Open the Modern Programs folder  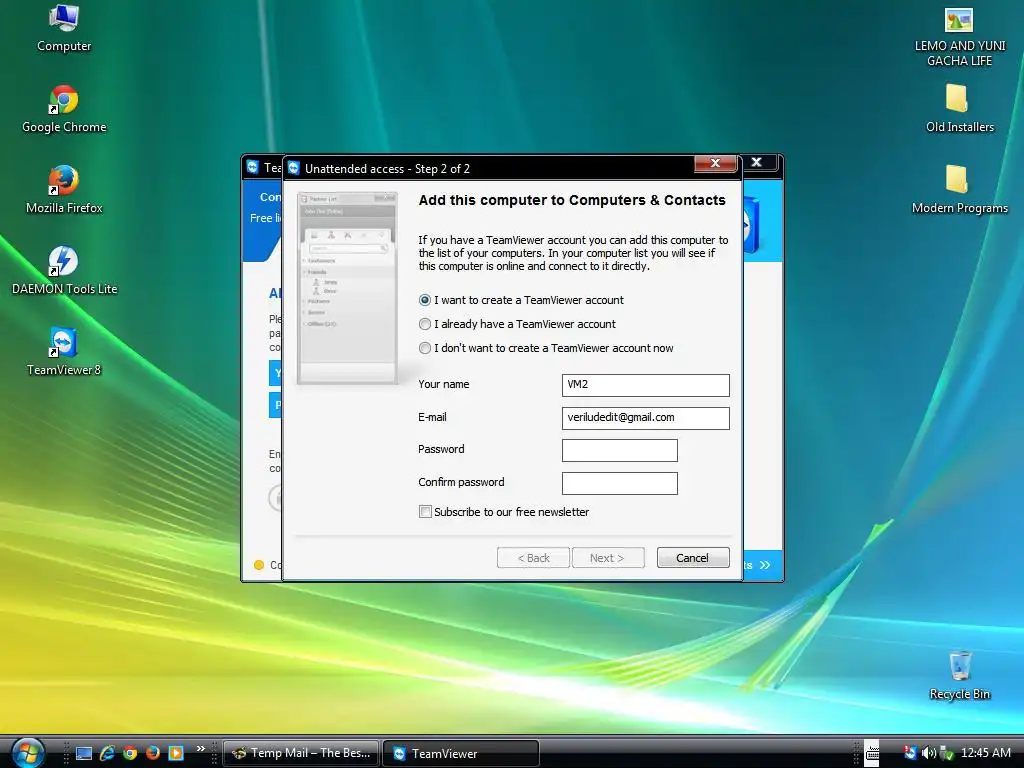tap(959, 191)
